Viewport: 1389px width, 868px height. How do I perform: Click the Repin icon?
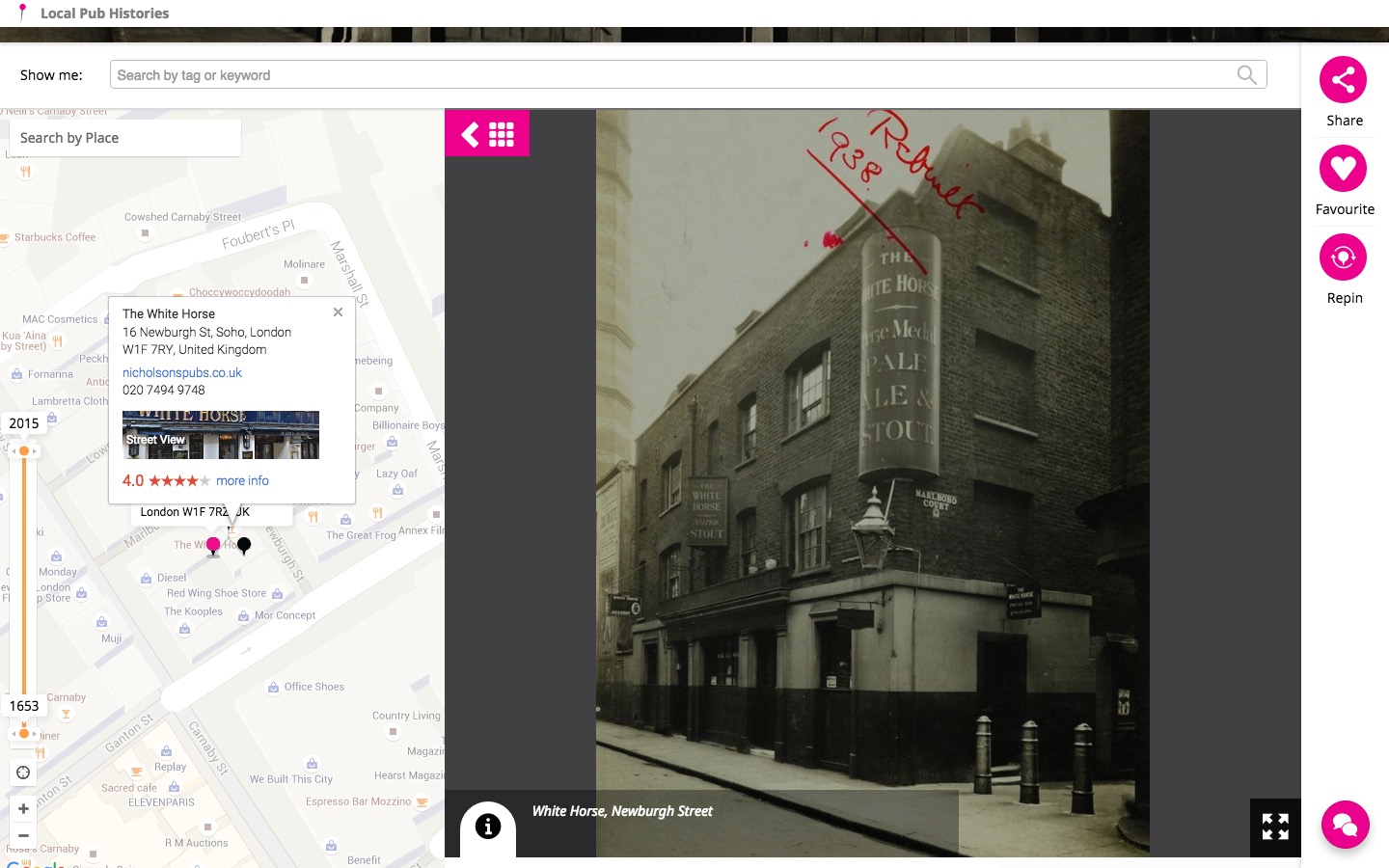[1343, 258]
